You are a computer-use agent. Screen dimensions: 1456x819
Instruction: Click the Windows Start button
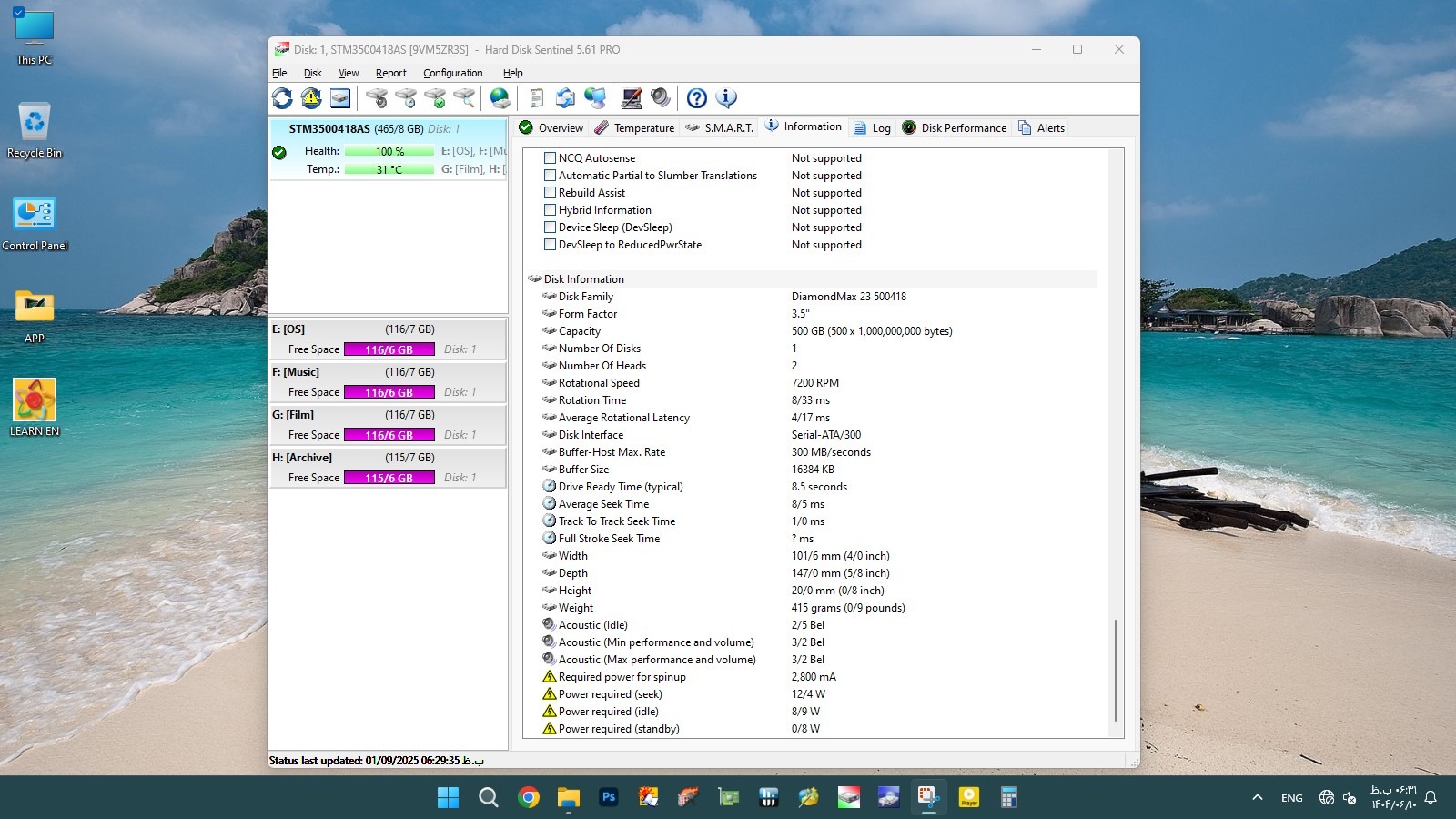(x=448, y=798)
